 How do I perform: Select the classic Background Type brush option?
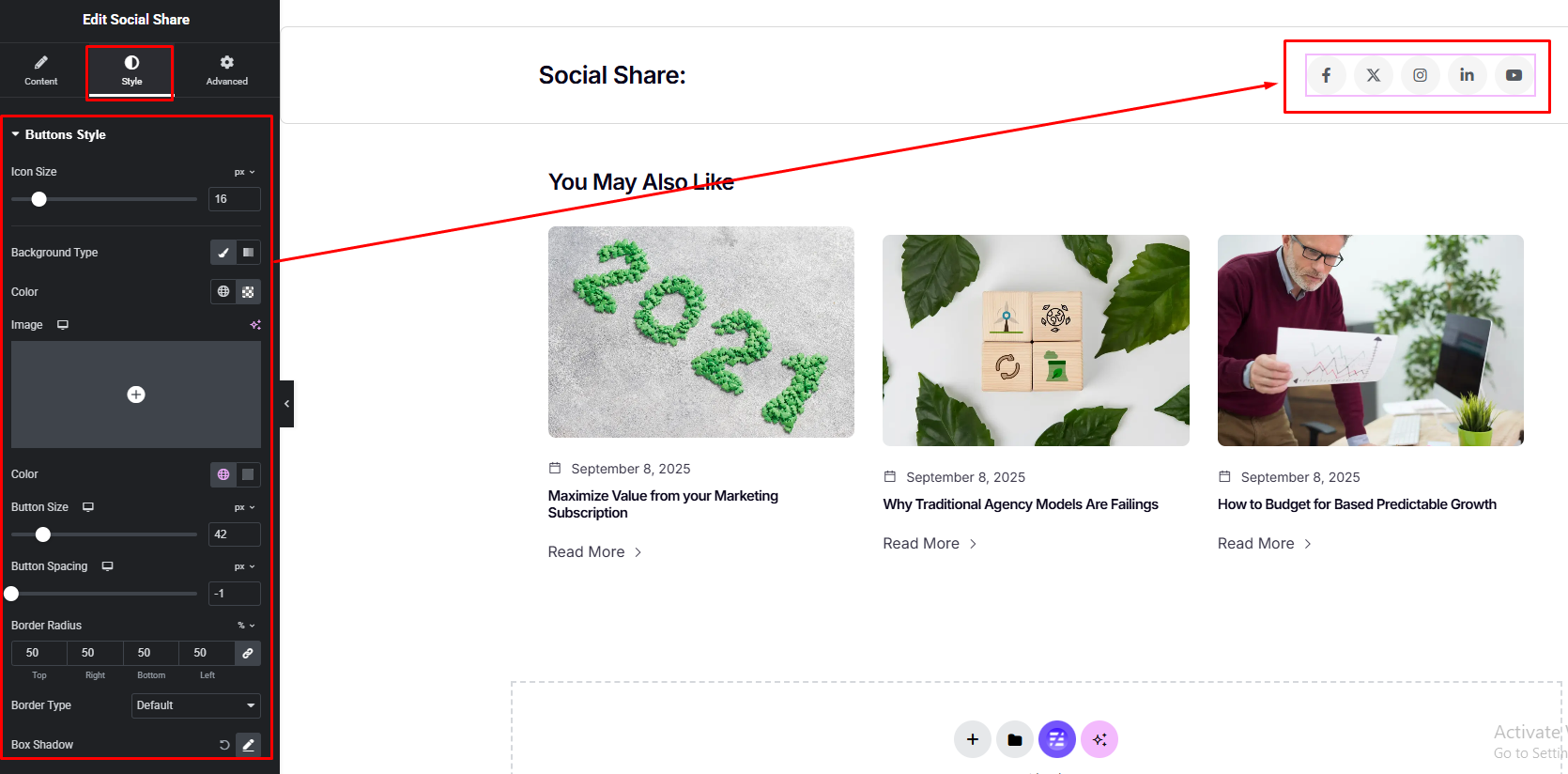[223, 253]
